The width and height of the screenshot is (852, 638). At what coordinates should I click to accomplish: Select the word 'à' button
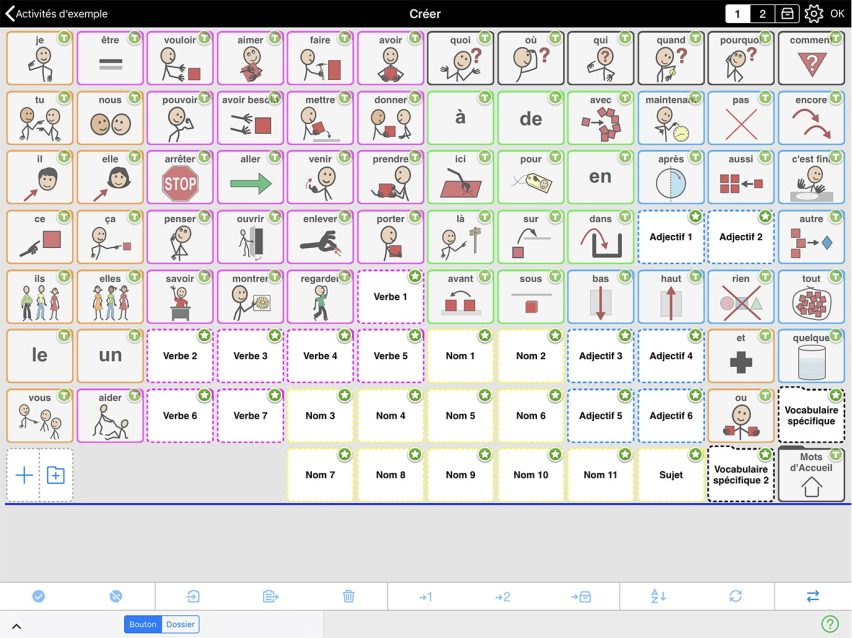coord(460,118)
